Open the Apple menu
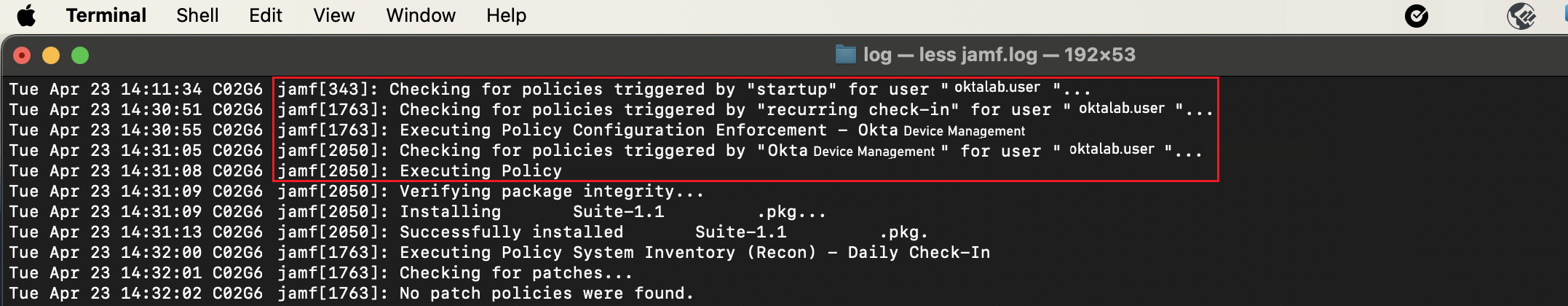This screenshot has width=1568, height=306. (x=26, y=15)
